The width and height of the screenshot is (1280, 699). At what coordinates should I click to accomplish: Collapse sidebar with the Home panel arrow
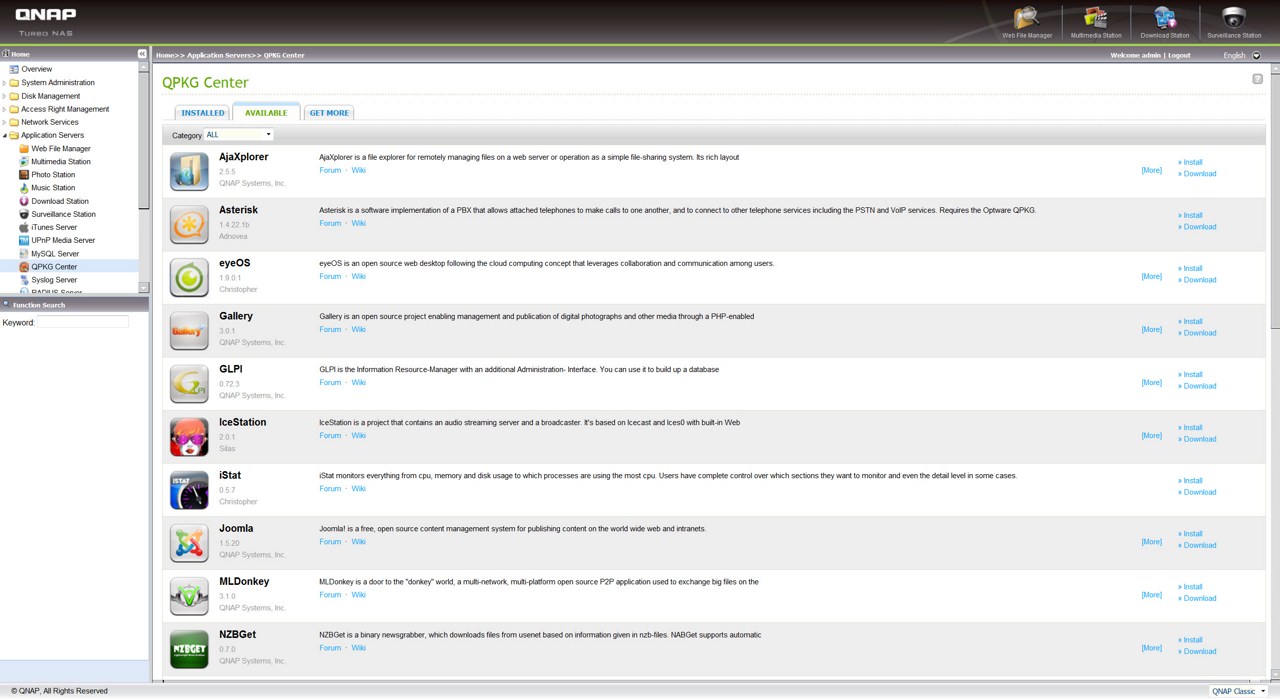142,54
